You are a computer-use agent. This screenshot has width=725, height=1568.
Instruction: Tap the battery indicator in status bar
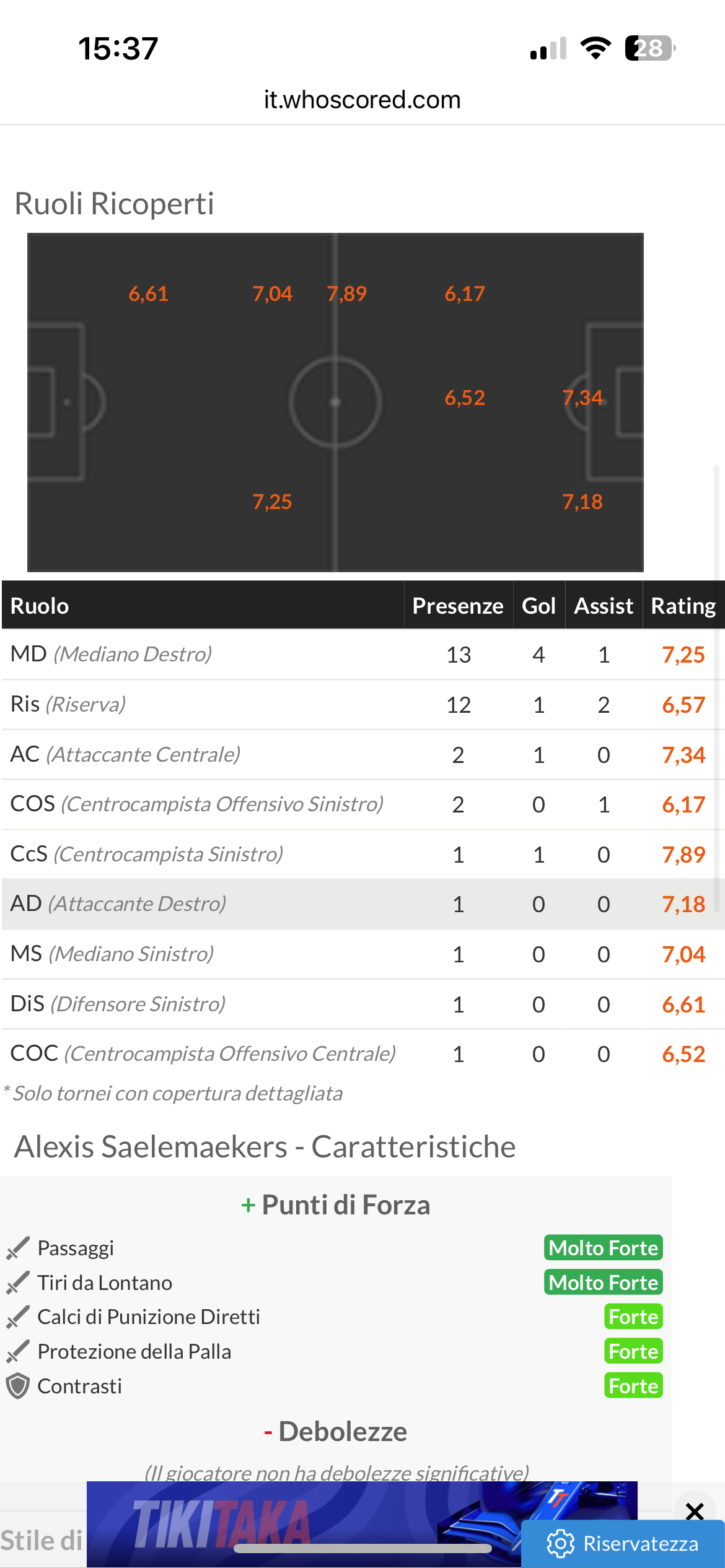tap(650, 48)
